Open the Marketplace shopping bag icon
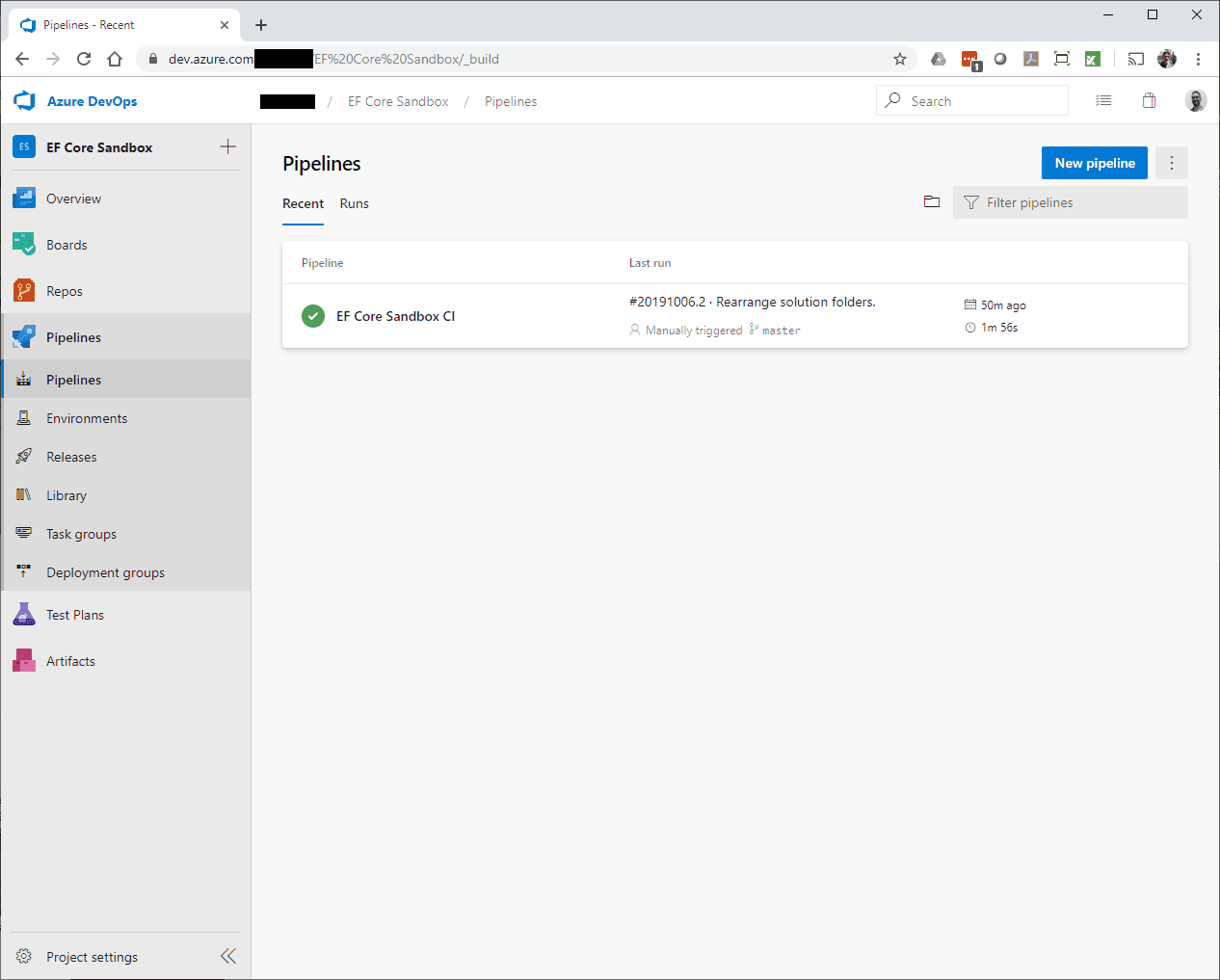The image size is (1220, 980). [1149, 101]
